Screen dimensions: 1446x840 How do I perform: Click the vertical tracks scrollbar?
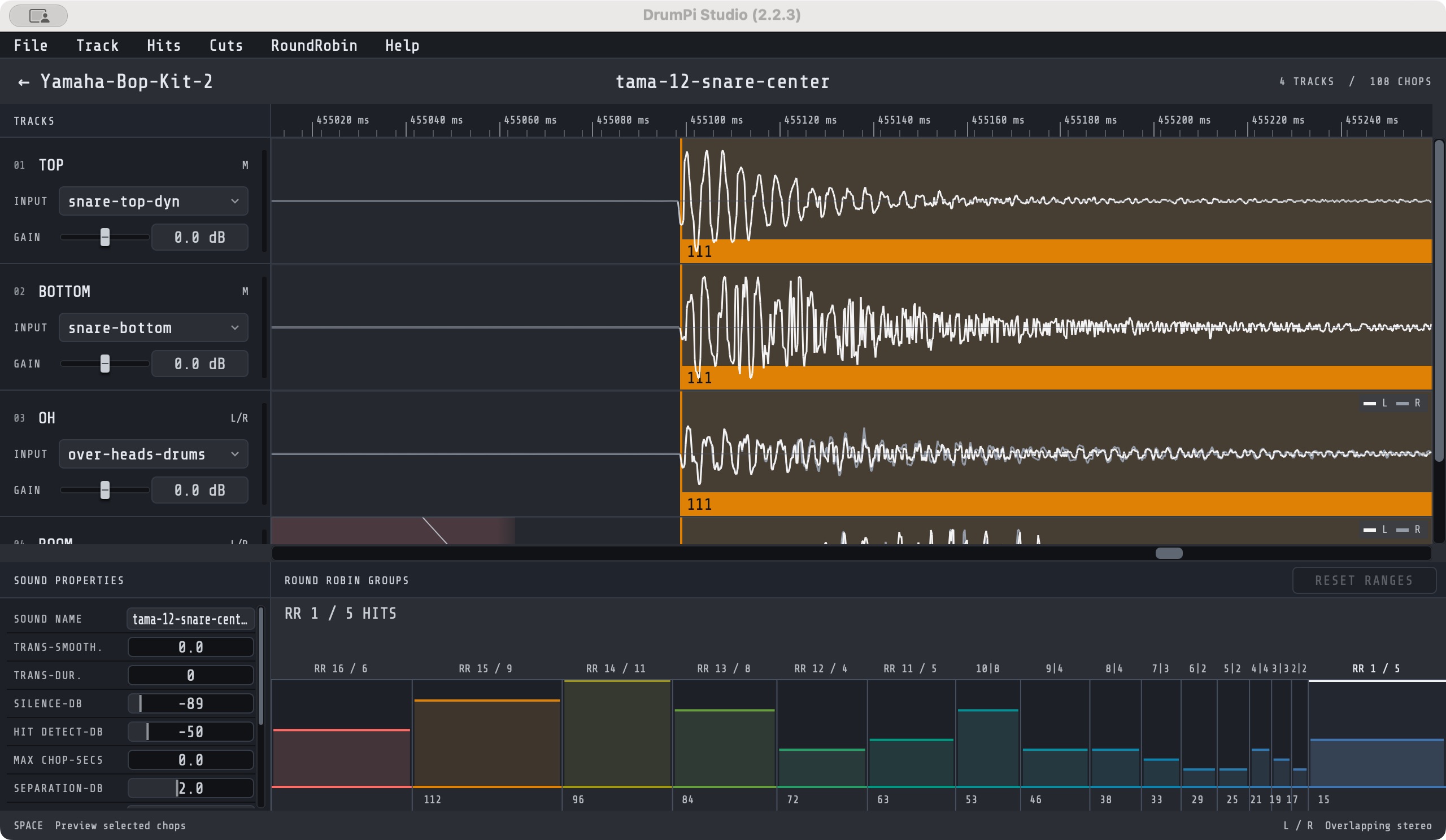pyautogui.click(x=1439, y=300)
